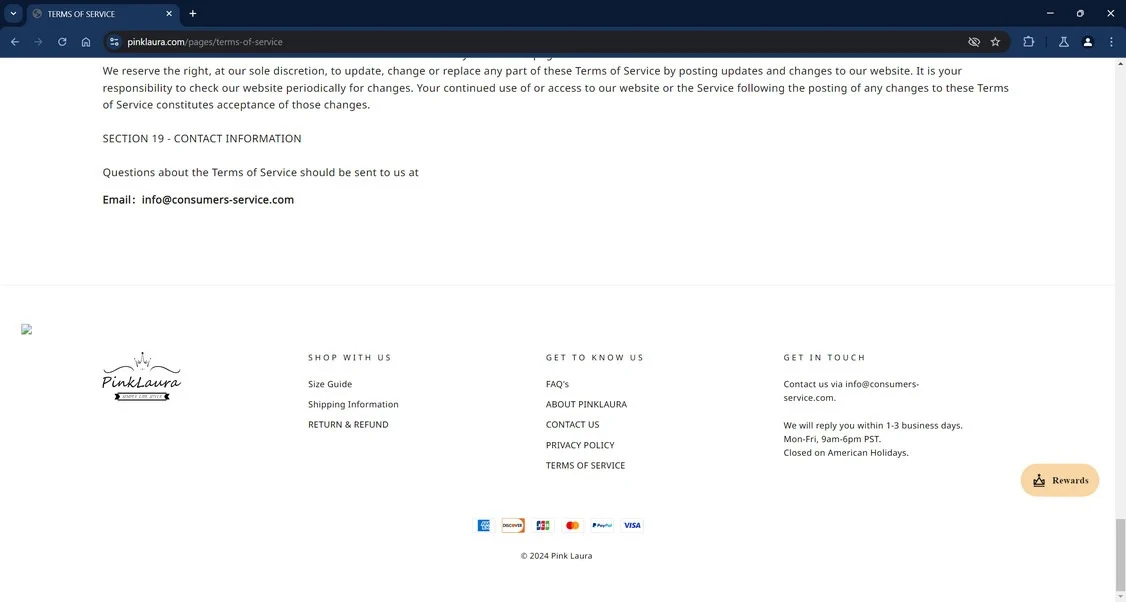Image resolution: width=1126 pixels, height=602 pixels.
Task: Click the Visa payment icon
Action: point(632,526)
